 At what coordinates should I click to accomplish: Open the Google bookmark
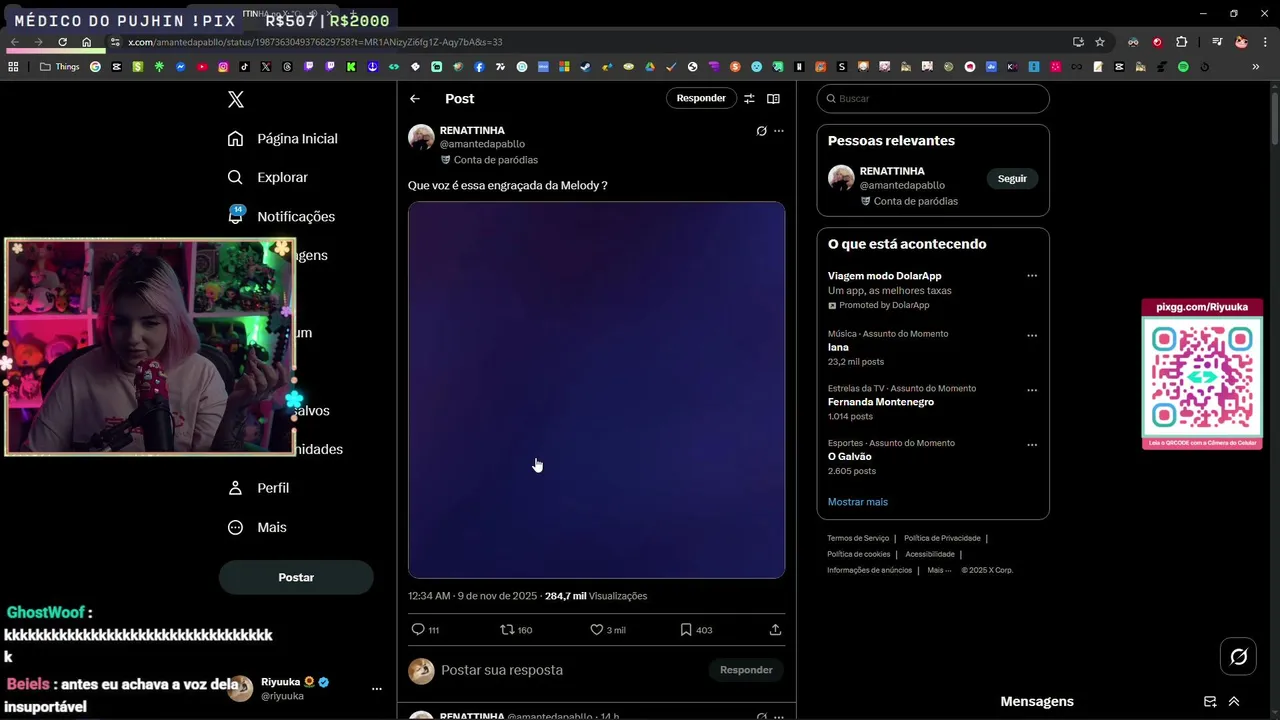[95, 67]
